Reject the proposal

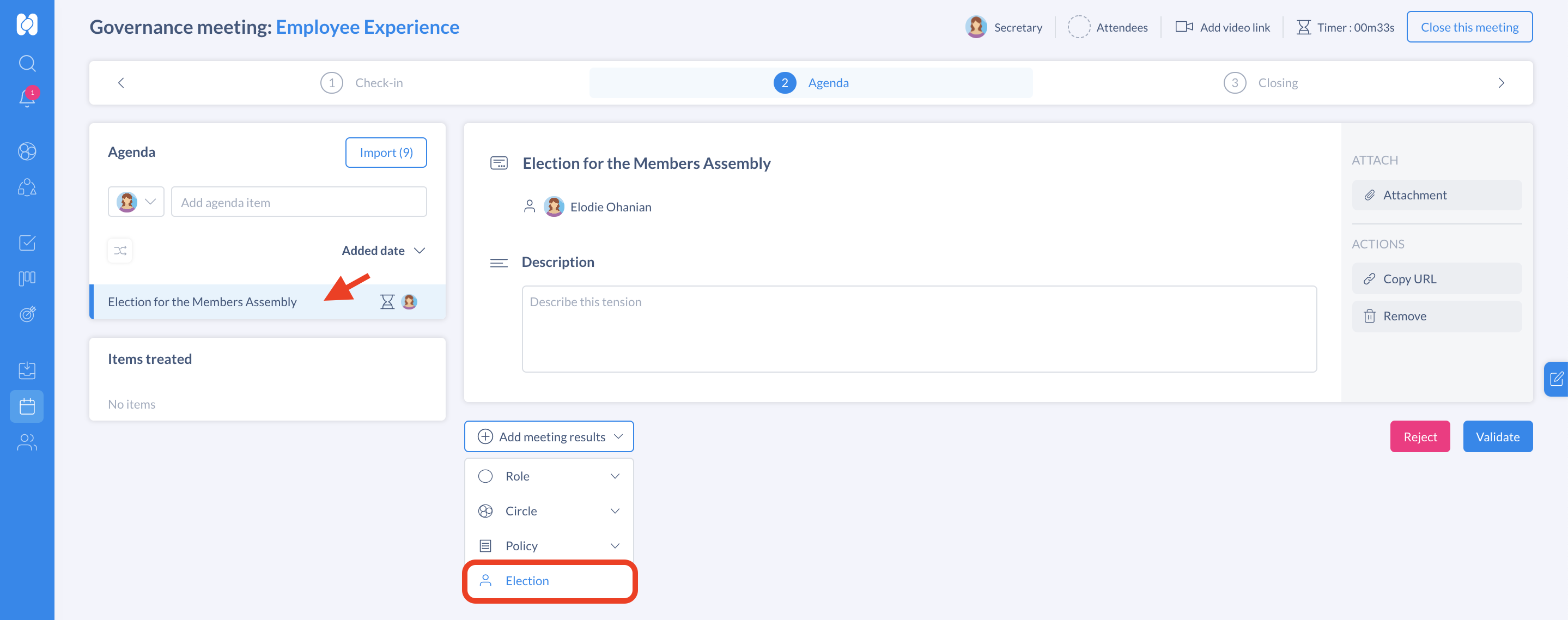(x=1419, y=436)
